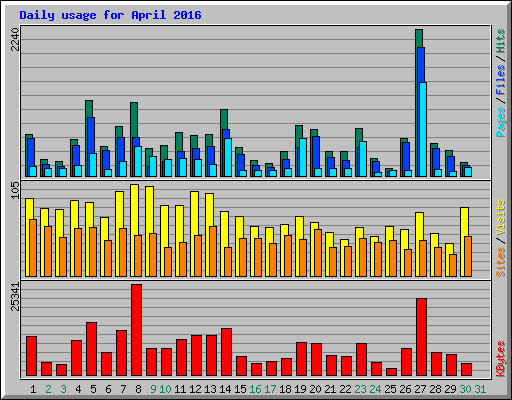
Task: Click the red KBytes bar for day 19
Action: [302, 359]
